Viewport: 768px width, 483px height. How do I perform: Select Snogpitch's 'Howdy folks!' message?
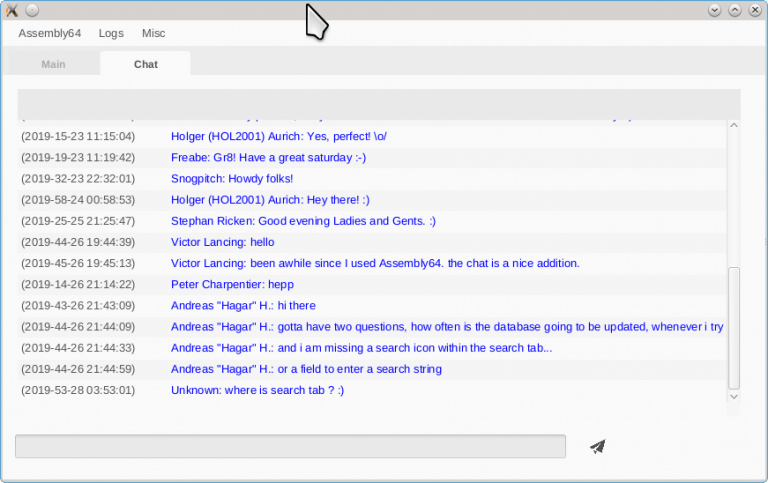231,178
